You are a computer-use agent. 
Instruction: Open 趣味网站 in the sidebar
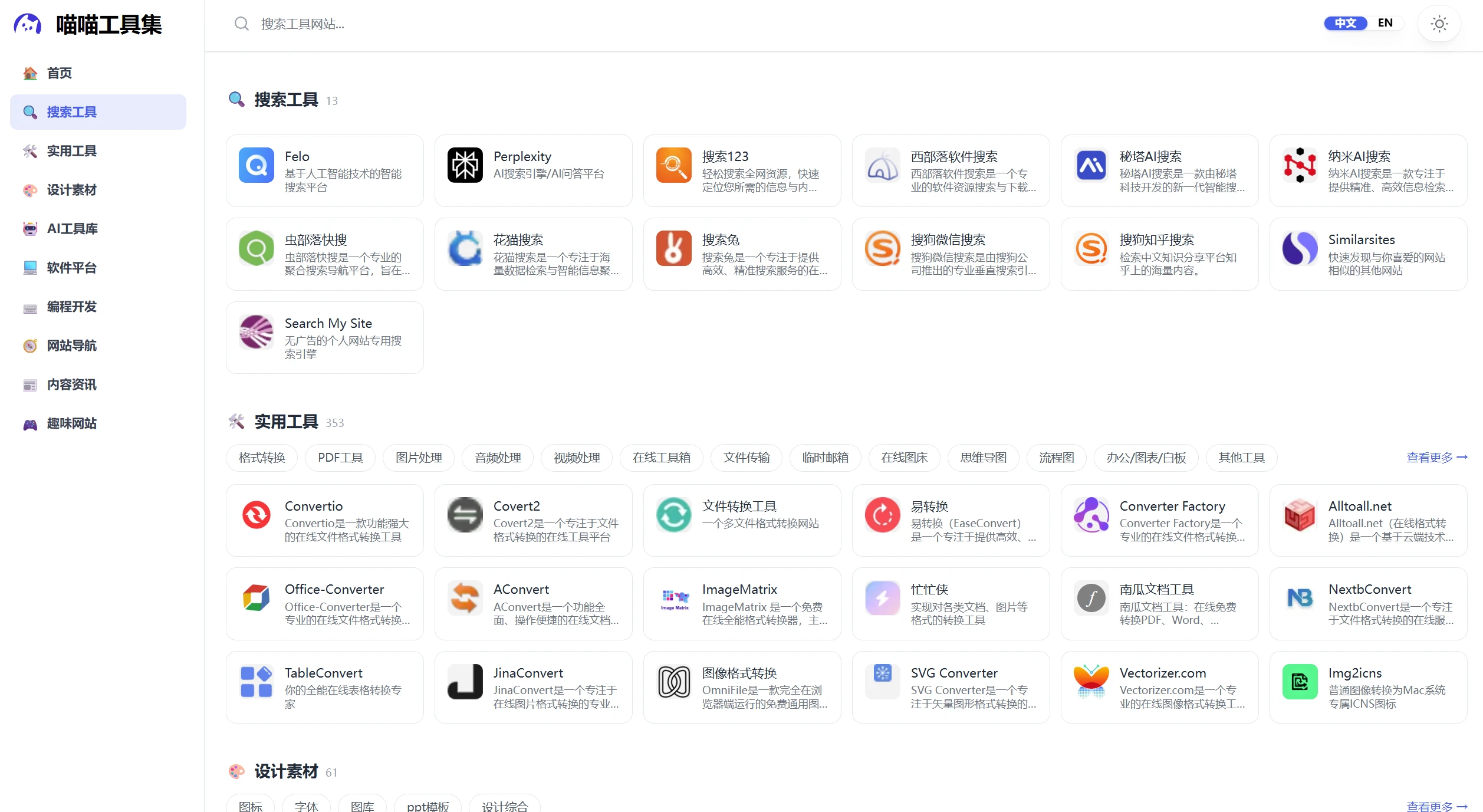[98, 423]
